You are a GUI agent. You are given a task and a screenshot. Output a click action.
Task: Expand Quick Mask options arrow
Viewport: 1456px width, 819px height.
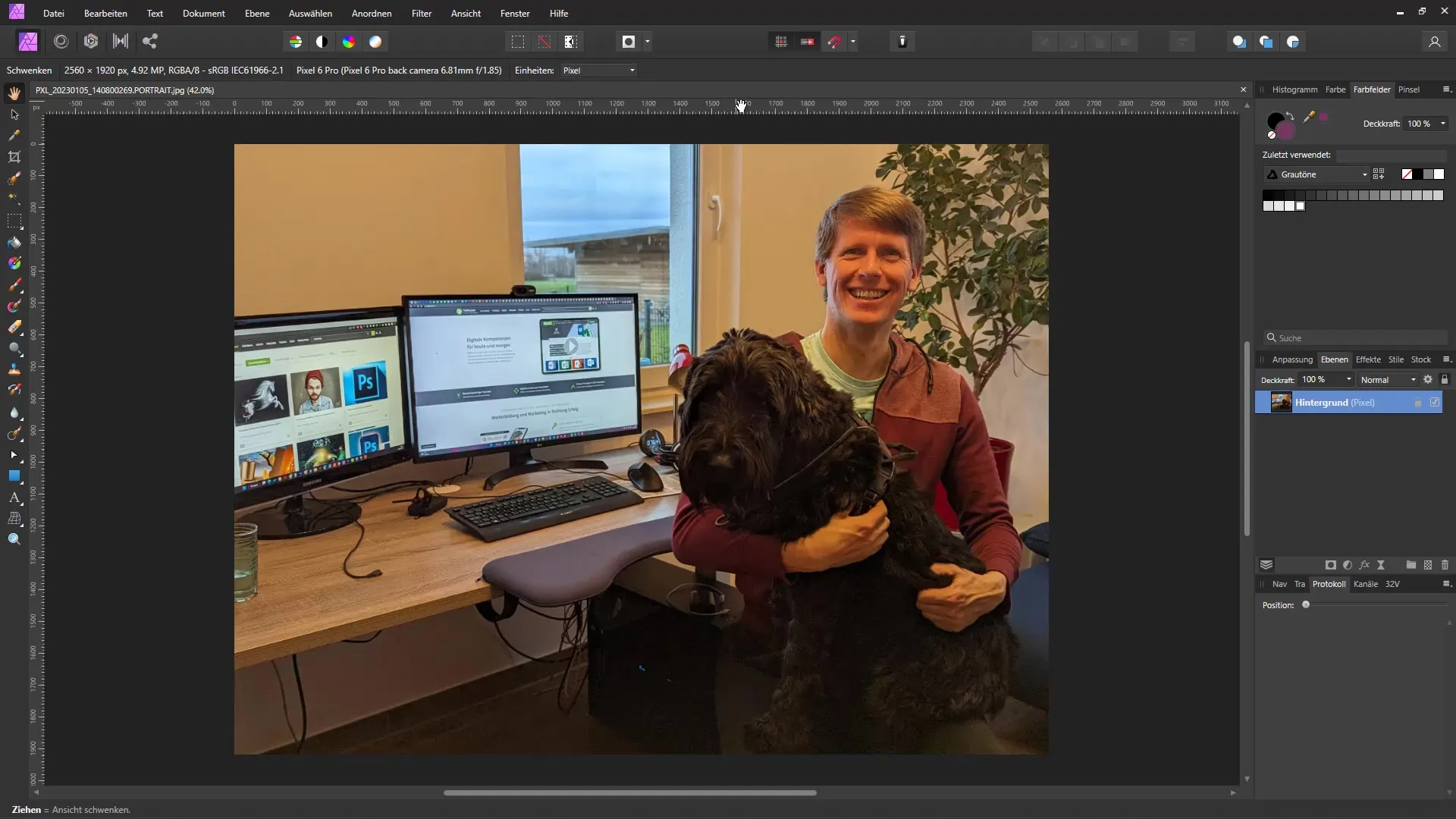(647, 42)
